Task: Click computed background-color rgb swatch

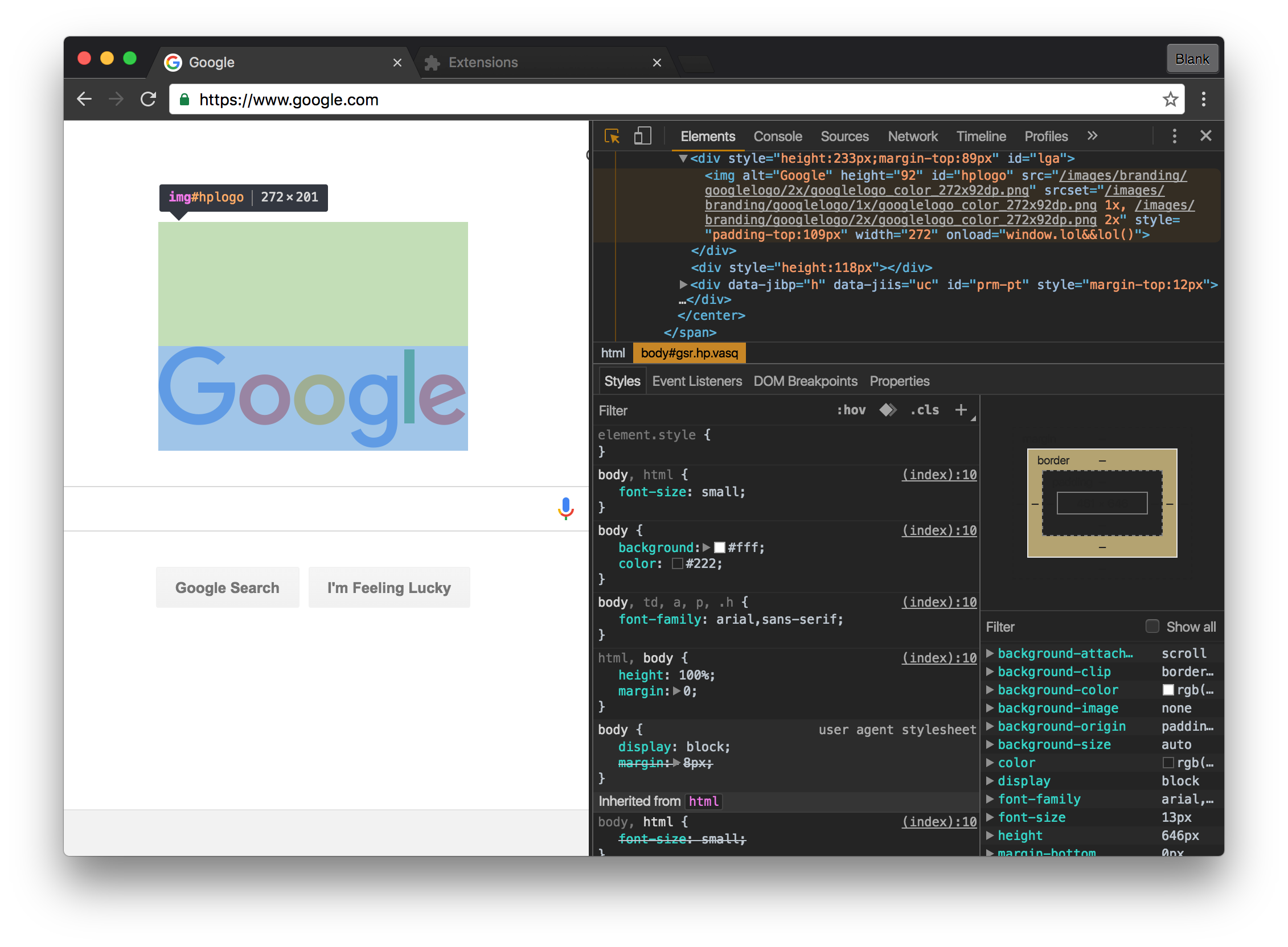Action: point(1168,690)
